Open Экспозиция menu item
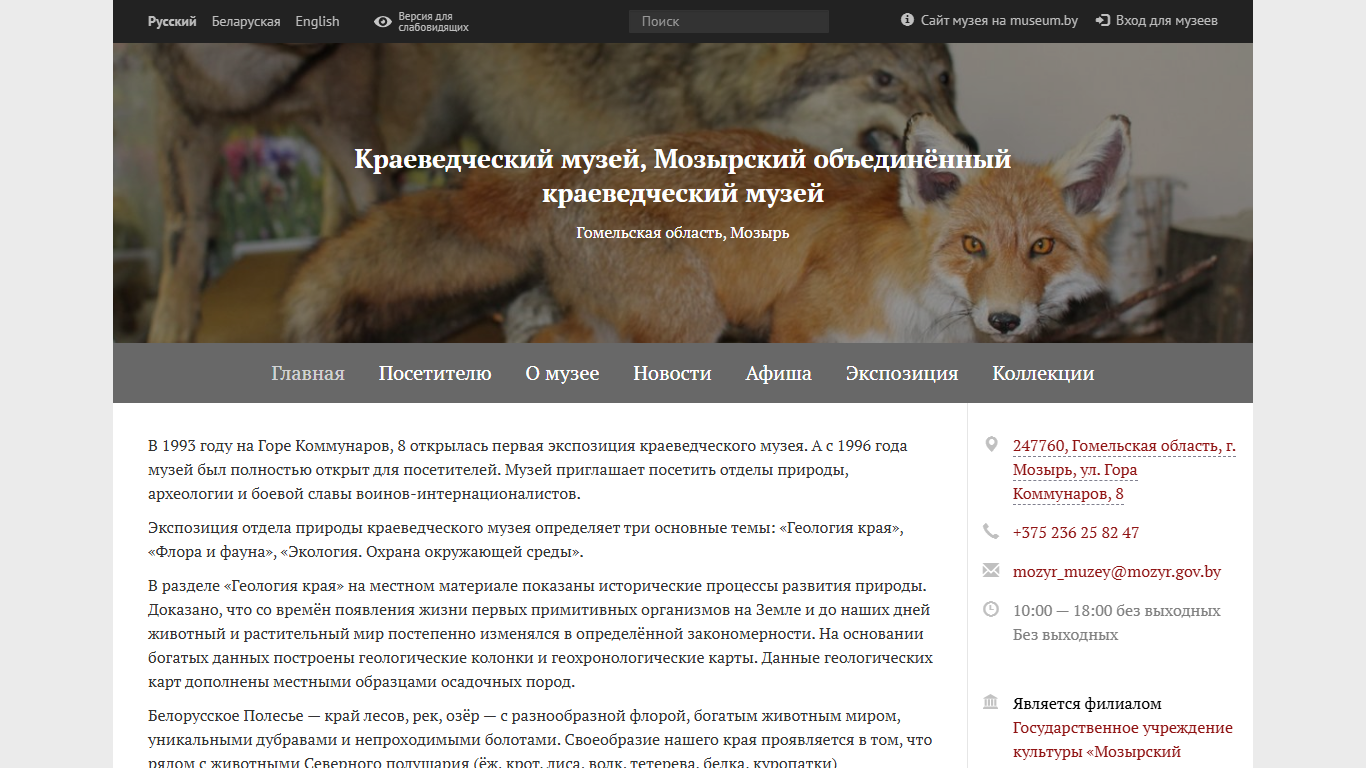This screenshot has height=768, width=1366. (x=902, y=373)
